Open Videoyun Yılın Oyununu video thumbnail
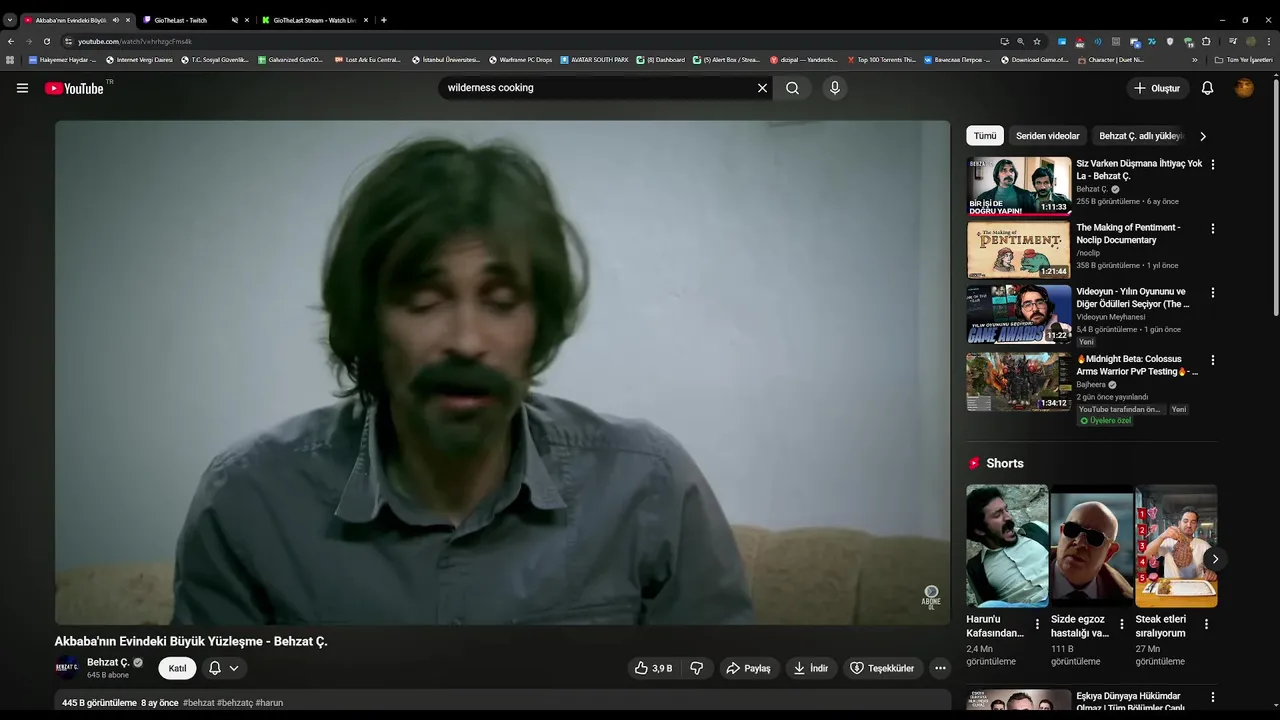Viewport: 1280px width, 720px height. pos(1018,314)
